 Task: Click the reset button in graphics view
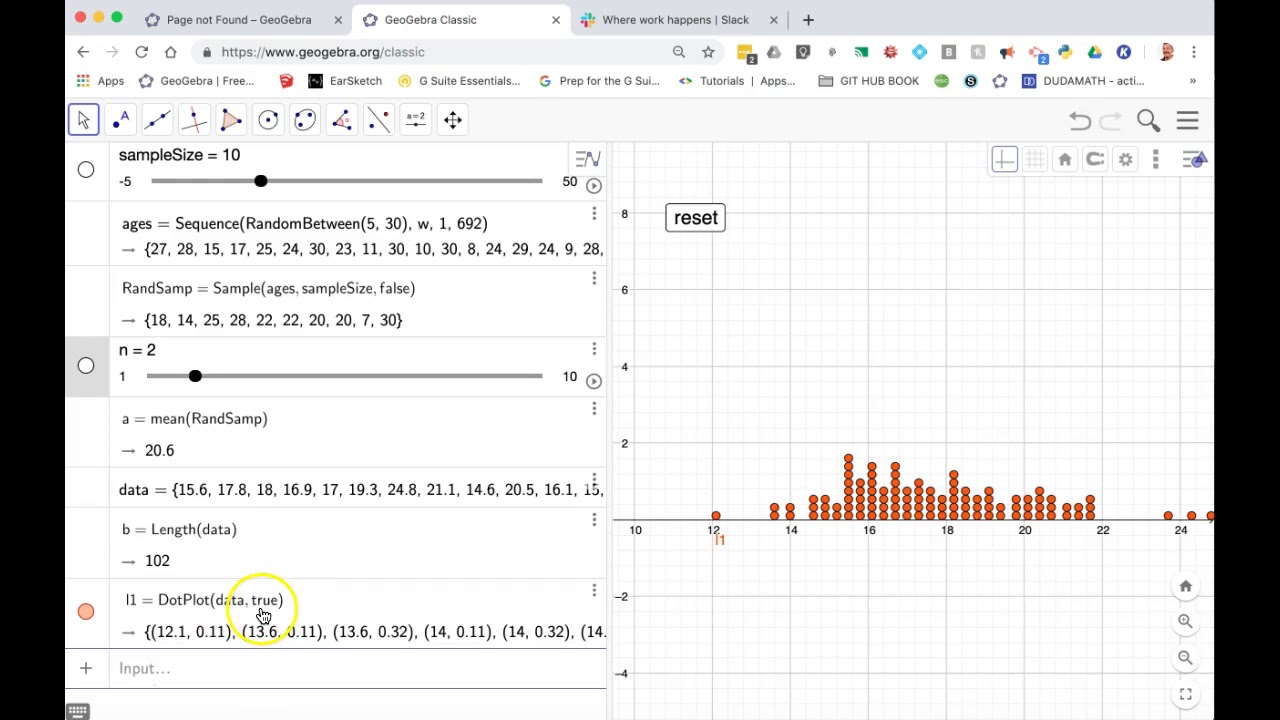[x=695, y=218]
